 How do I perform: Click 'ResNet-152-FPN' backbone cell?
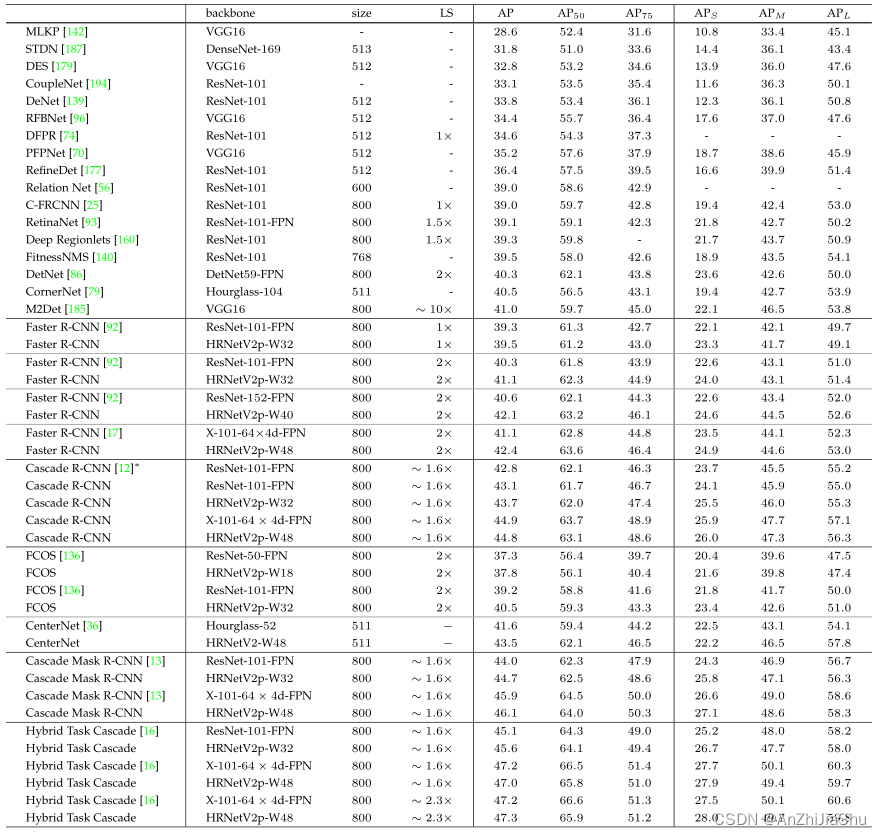pos(249,398)
